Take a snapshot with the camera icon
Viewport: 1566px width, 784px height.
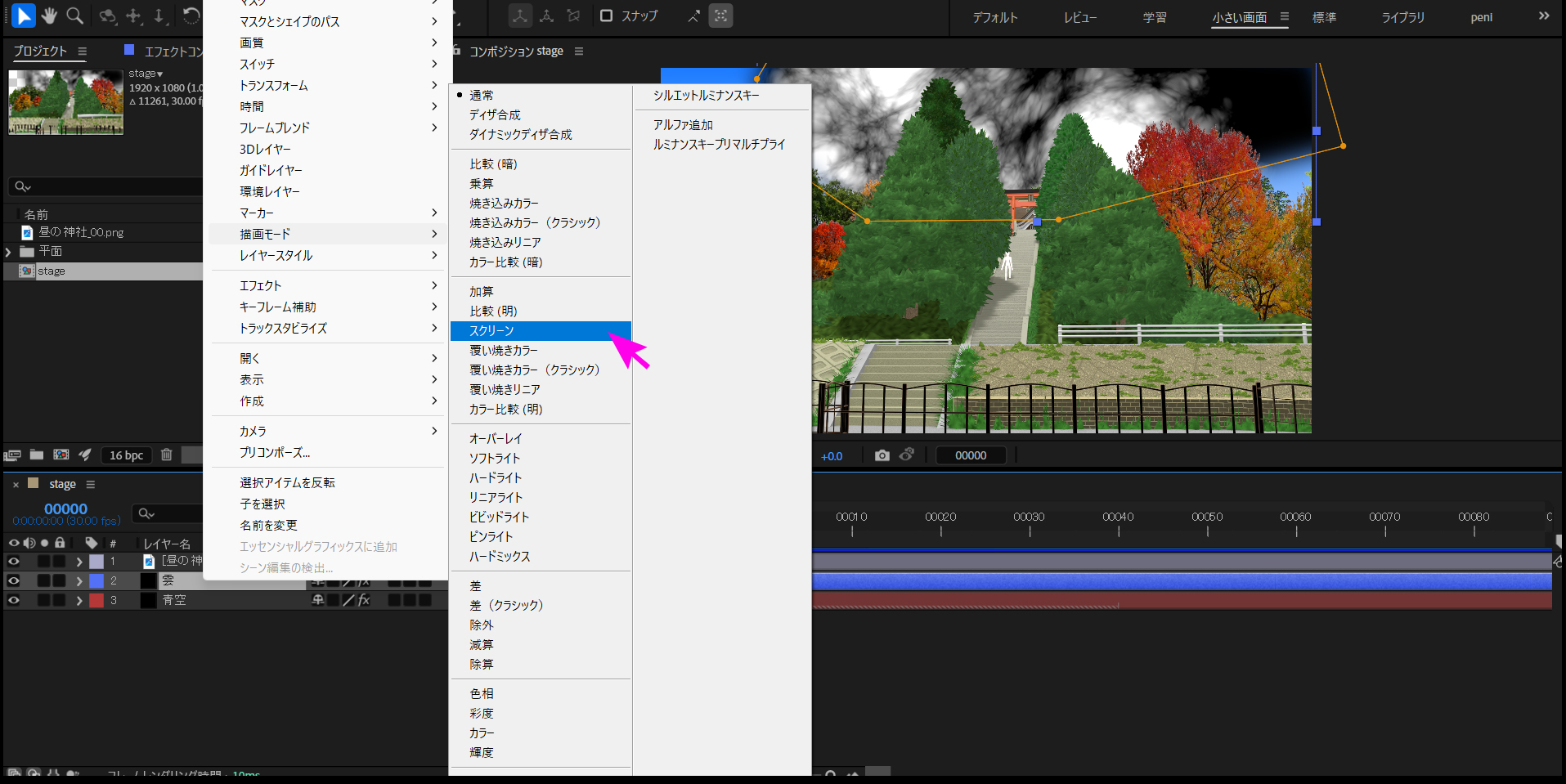click(882, 455)
